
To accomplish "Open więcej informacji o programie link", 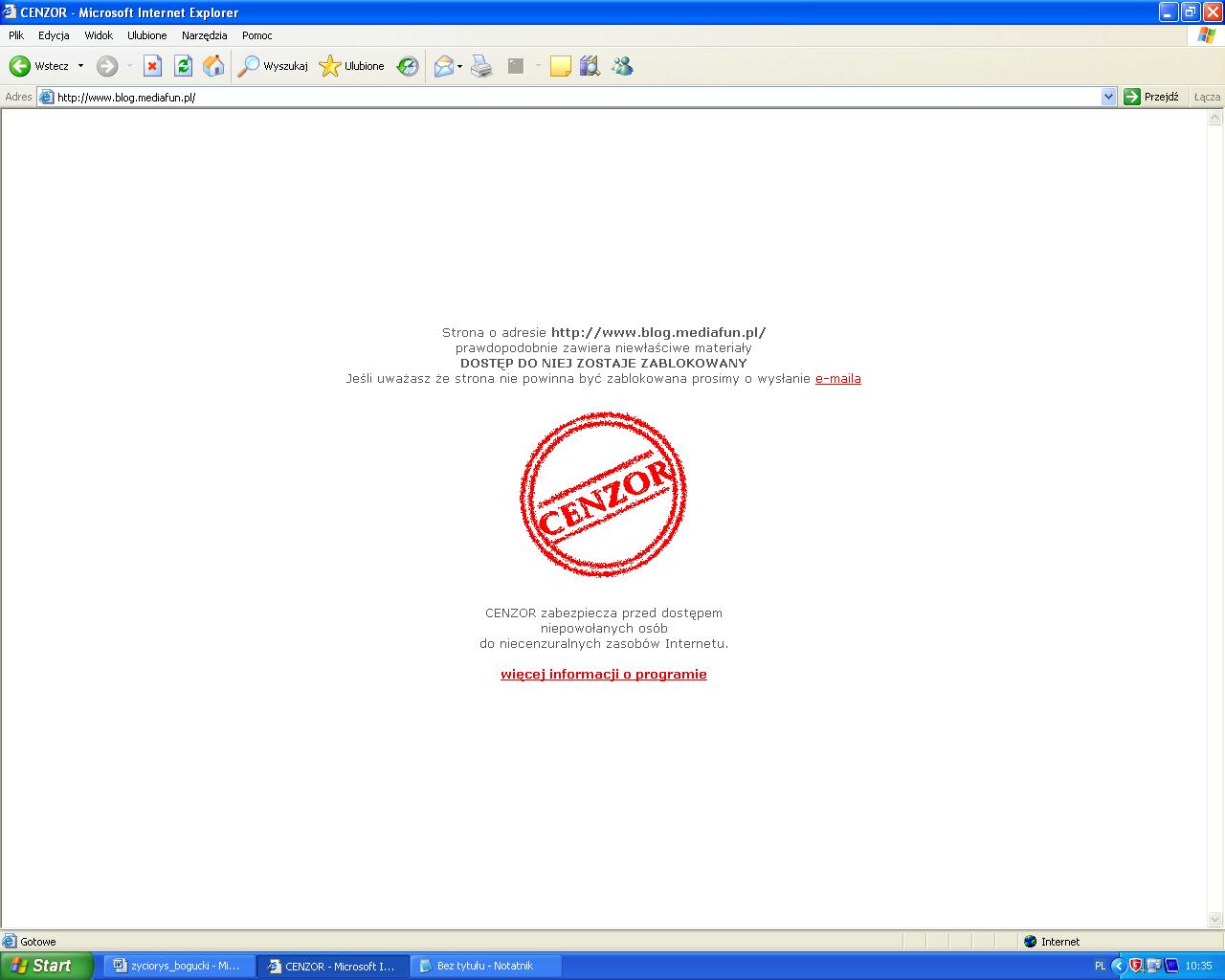I will pyautogui.click(x=603, y=675).
